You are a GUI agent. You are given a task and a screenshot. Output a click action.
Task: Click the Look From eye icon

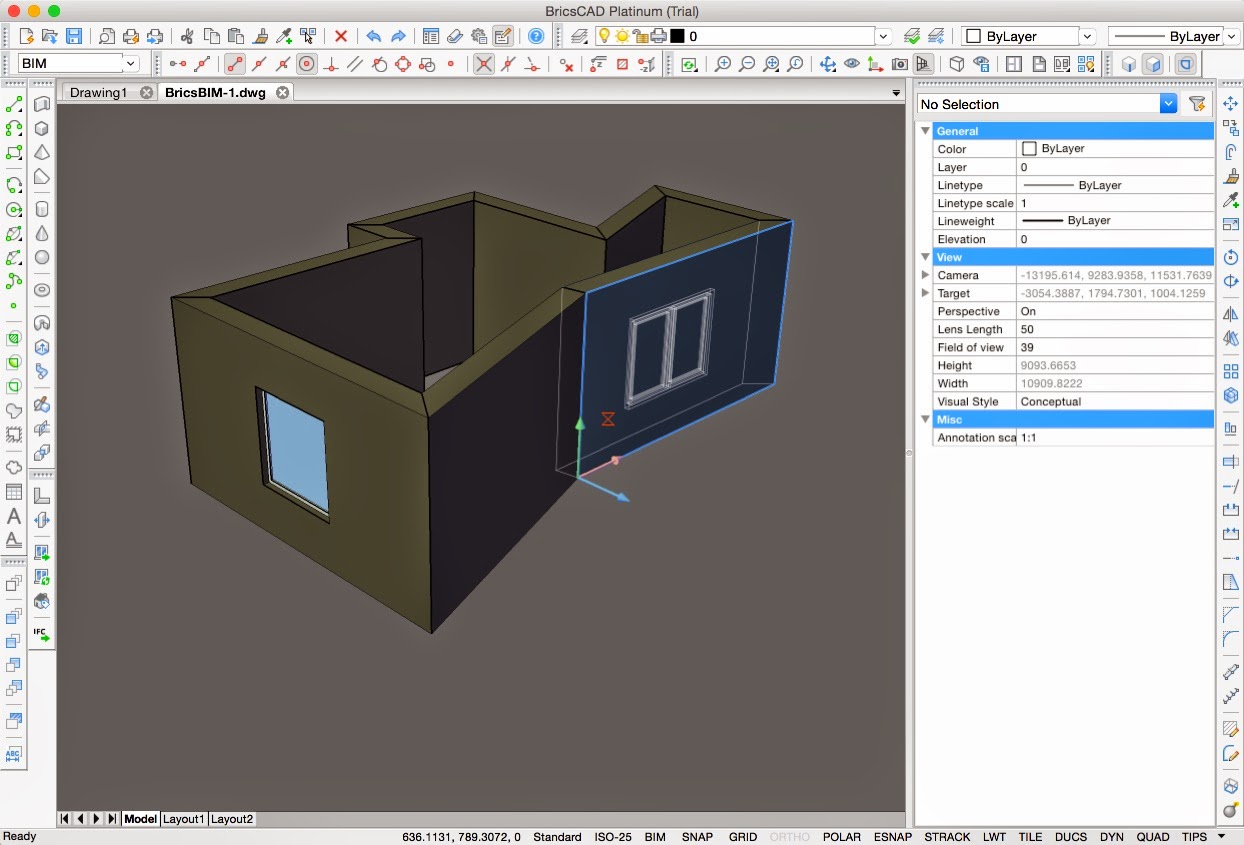coord(852,64)
